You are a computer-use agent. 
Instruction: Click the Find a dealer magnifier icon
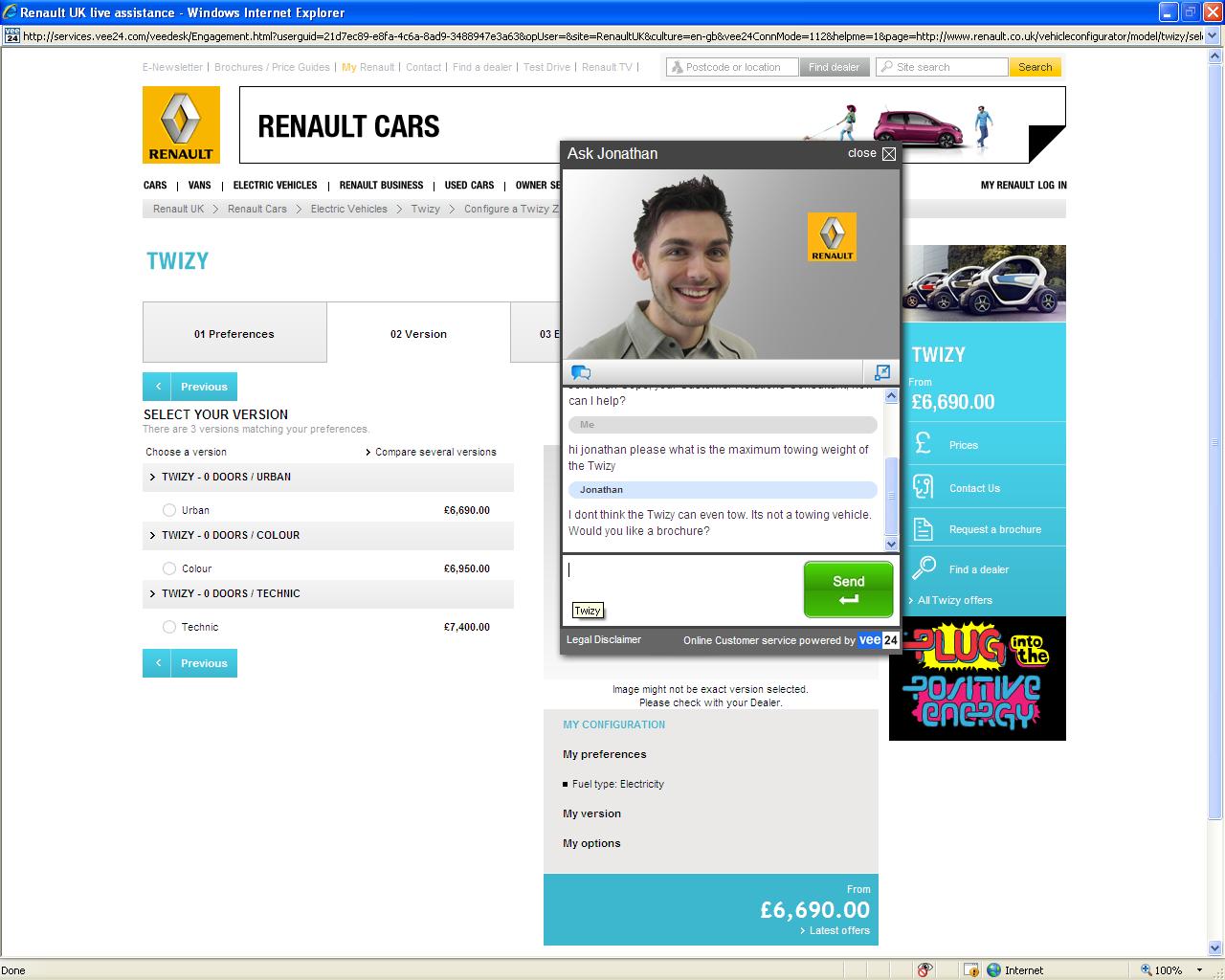point(924,568)
